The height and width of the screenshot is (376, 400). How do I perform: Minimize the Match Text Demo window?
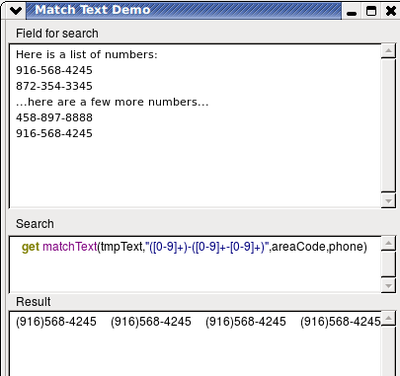click(351, 11)
